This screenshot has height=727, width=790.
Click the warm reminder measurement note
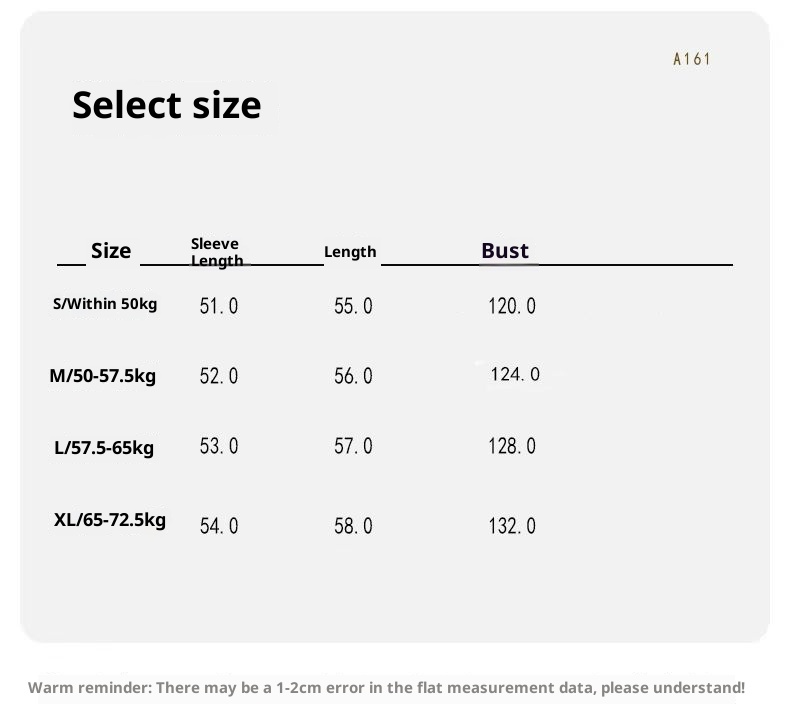pos(386,688)
